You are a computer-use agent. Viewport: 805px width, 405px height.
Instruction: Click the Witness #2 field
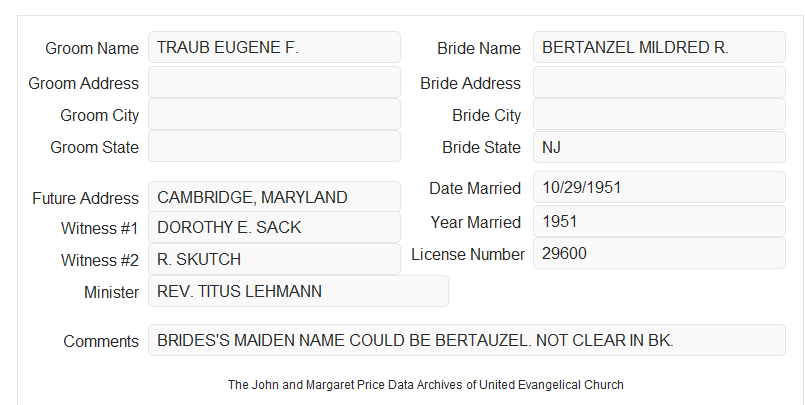tap(274, 259)
